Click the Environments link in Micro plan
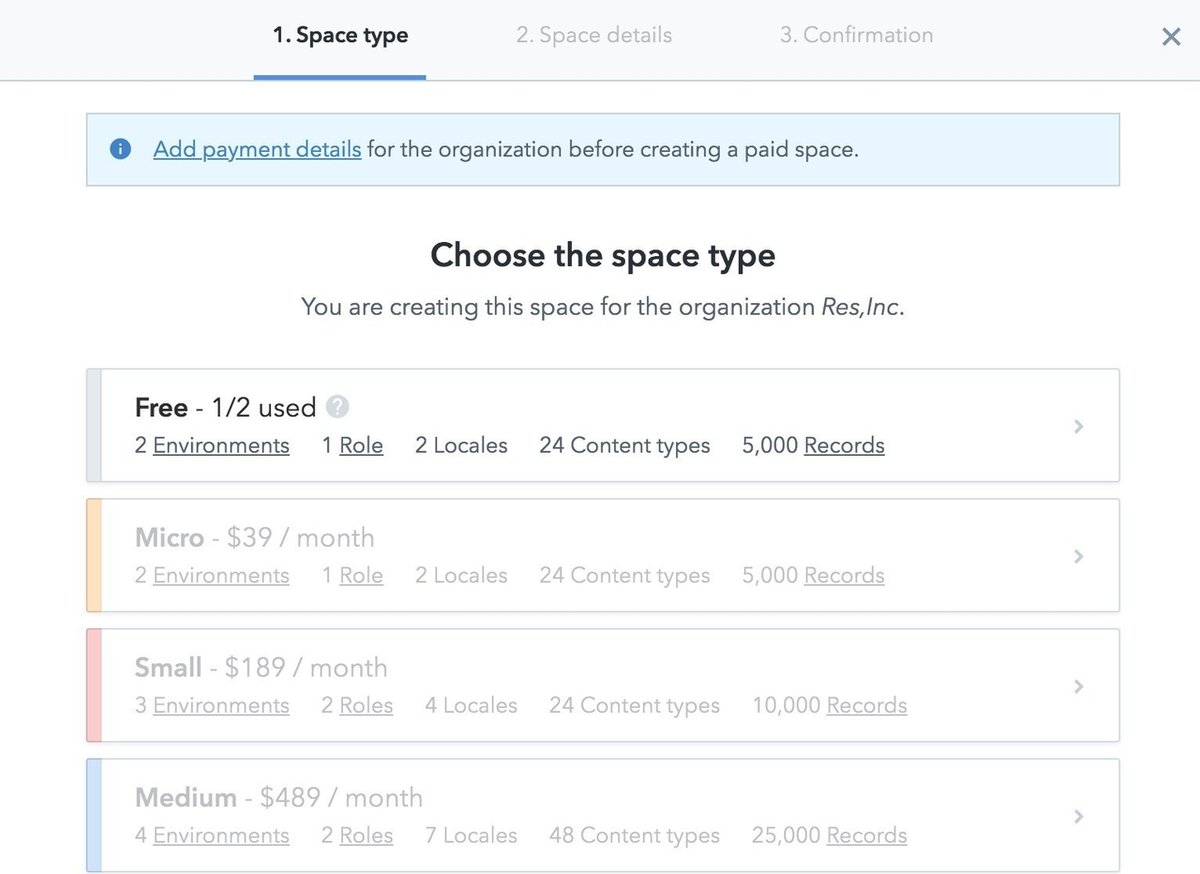1200x874 pixels. (x=221, y=576)
